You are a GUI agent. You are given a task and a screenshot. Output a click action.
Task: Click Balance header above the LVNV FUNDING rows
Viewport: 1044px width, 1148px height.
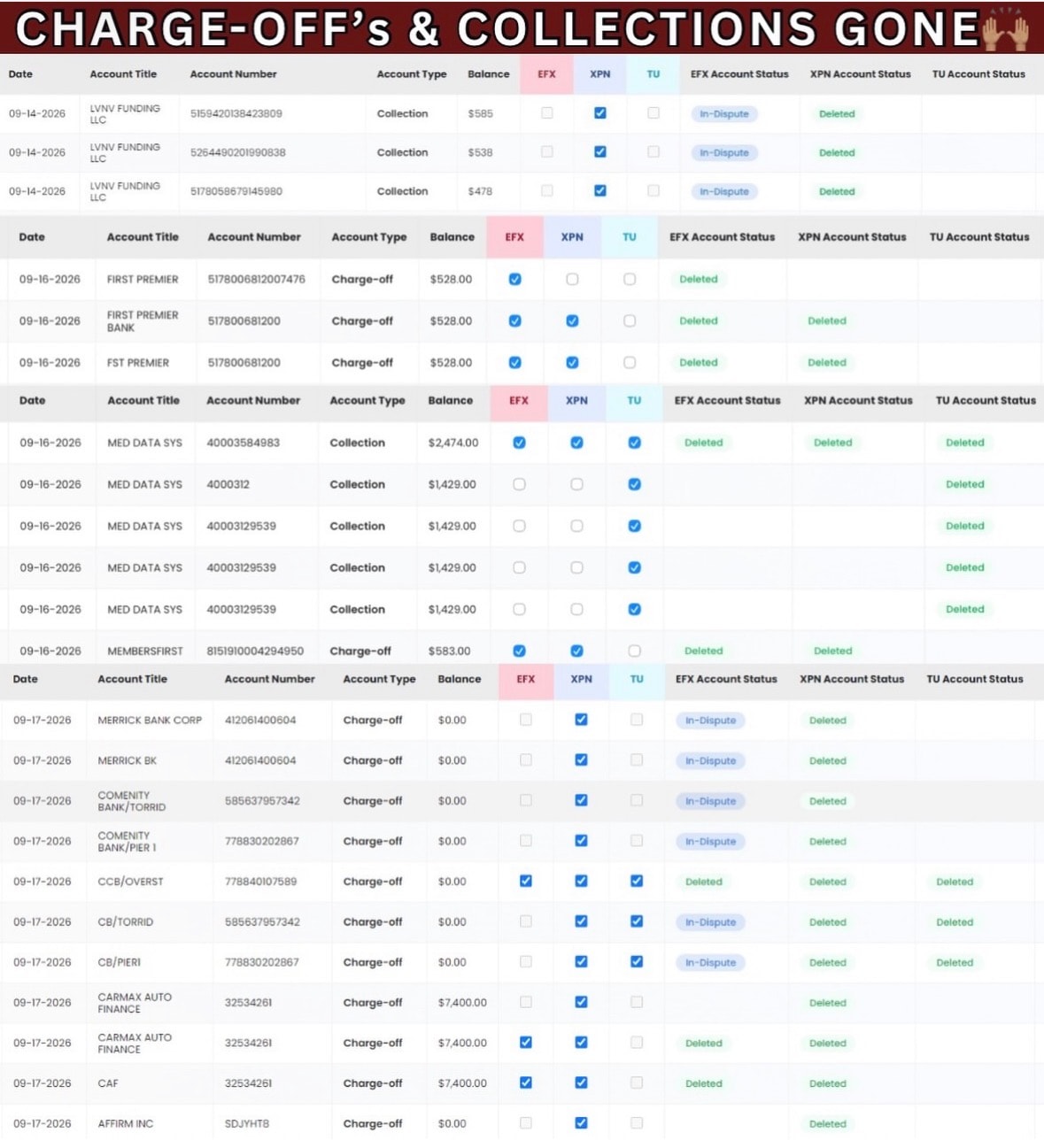point(489,74)
